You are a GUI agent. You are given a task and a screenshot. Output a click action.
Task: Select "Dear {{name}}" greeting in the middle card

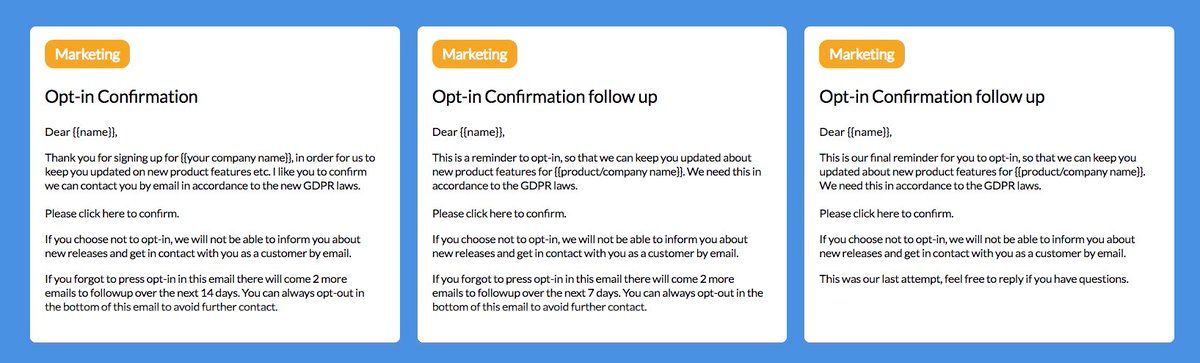tap(468, 132)
